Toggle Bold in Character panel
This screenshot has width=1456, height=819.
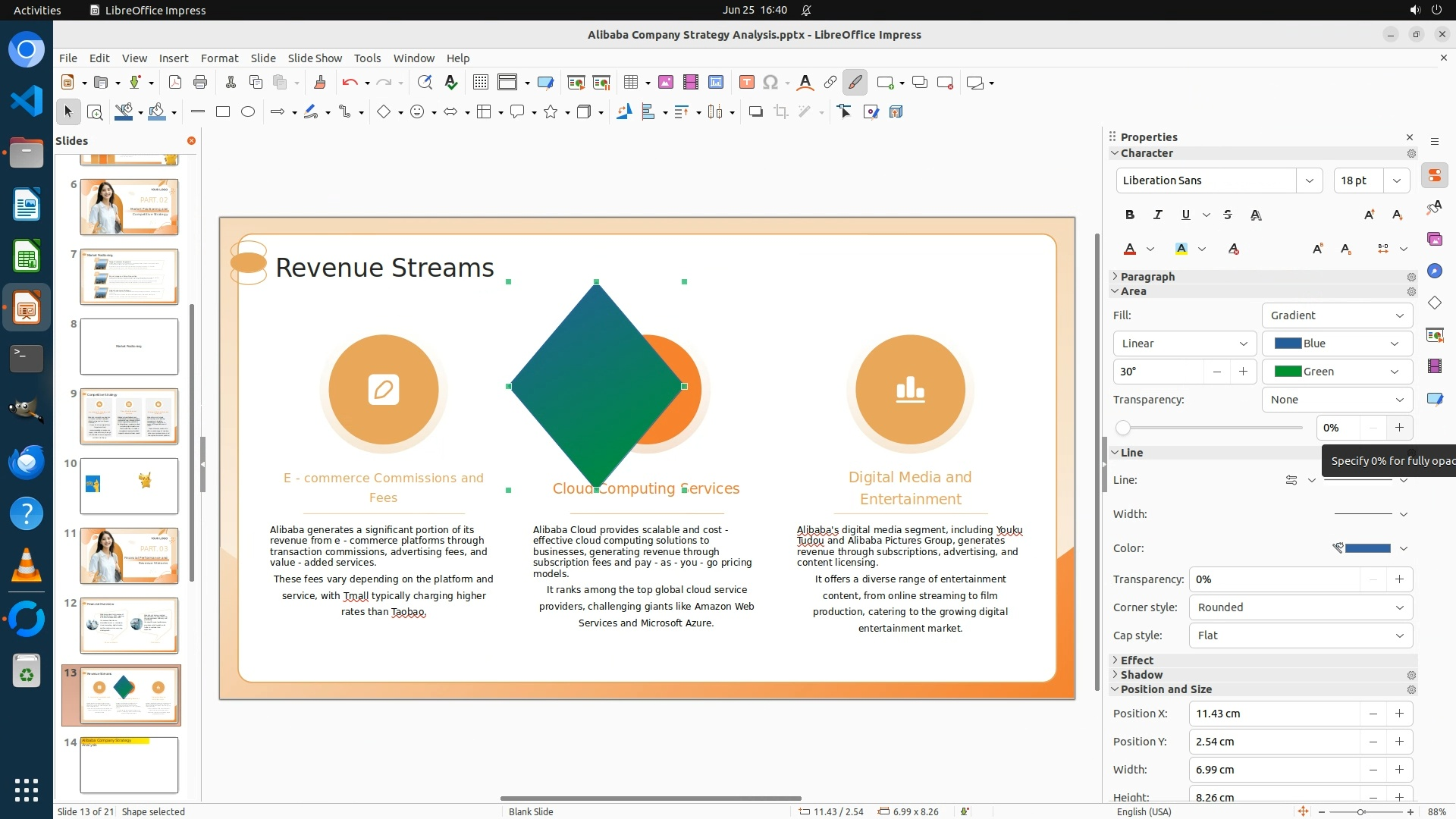click(1130, 215)
